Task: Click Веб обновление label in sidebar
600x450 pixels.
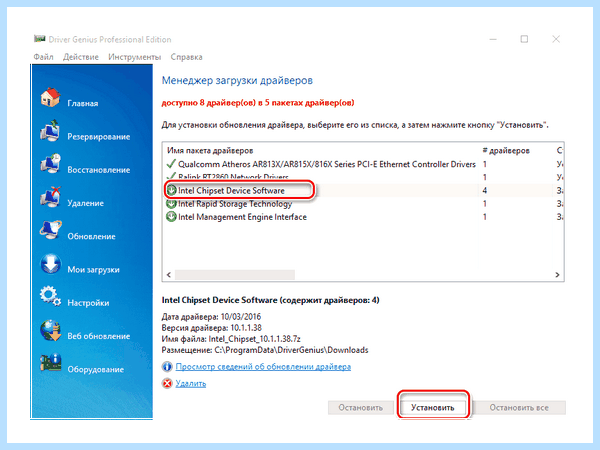Action: [x=99, y=336]
